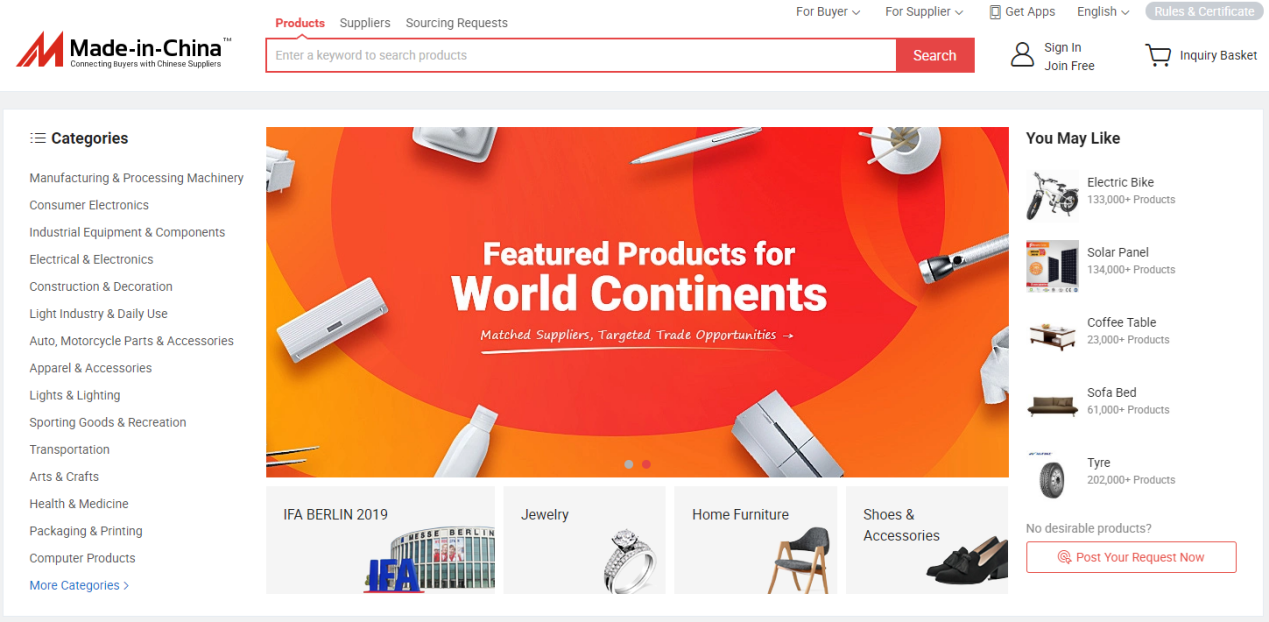
Task: Expand the For Supplier dropdown
Action: coord(924,12)
